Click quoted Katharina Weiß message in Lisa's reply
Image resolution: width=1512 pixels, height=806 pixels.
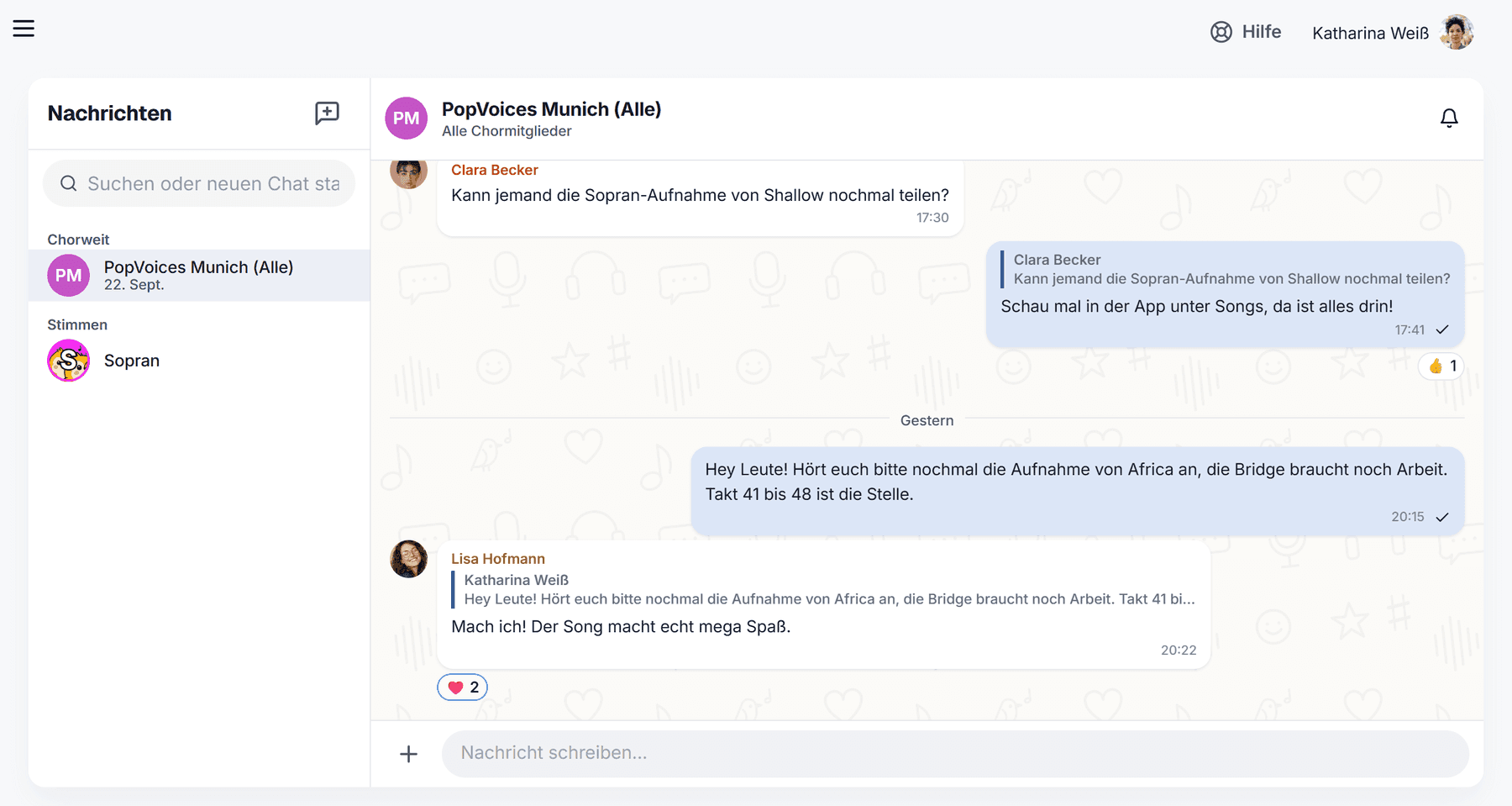[823, 589]
